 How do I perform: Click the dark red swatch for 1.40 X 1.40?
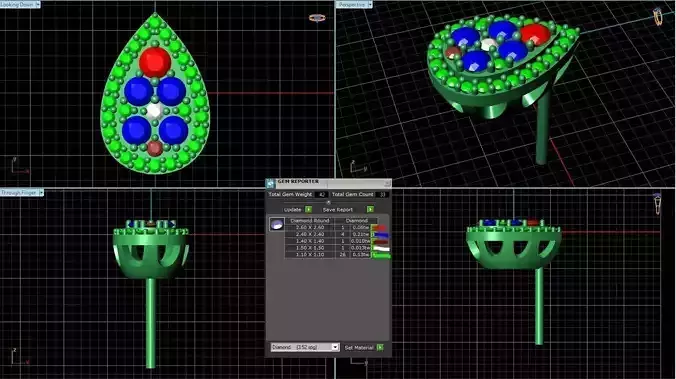point(380,241)
